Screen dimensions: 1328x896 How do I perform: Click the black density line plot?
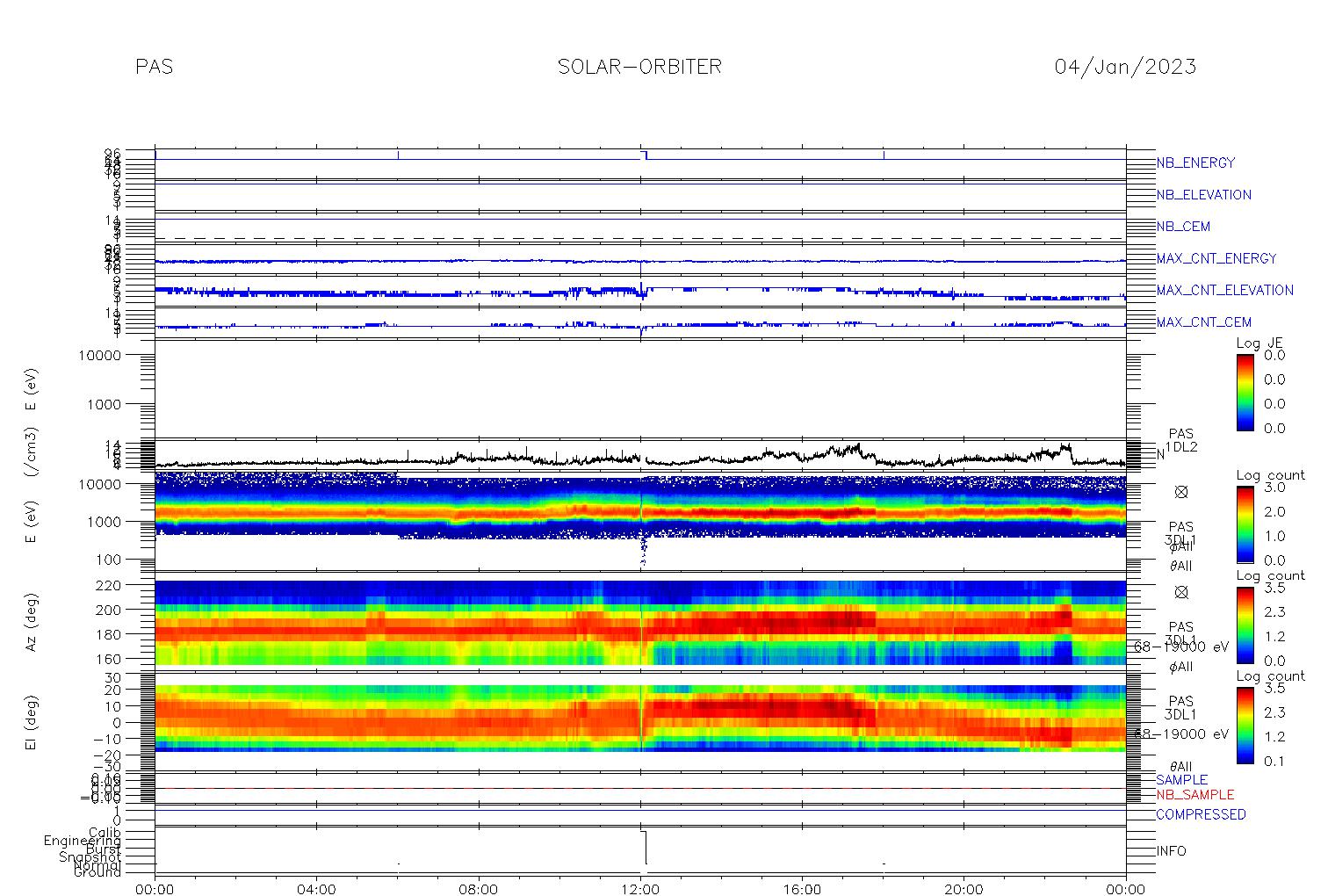point(640,457)
